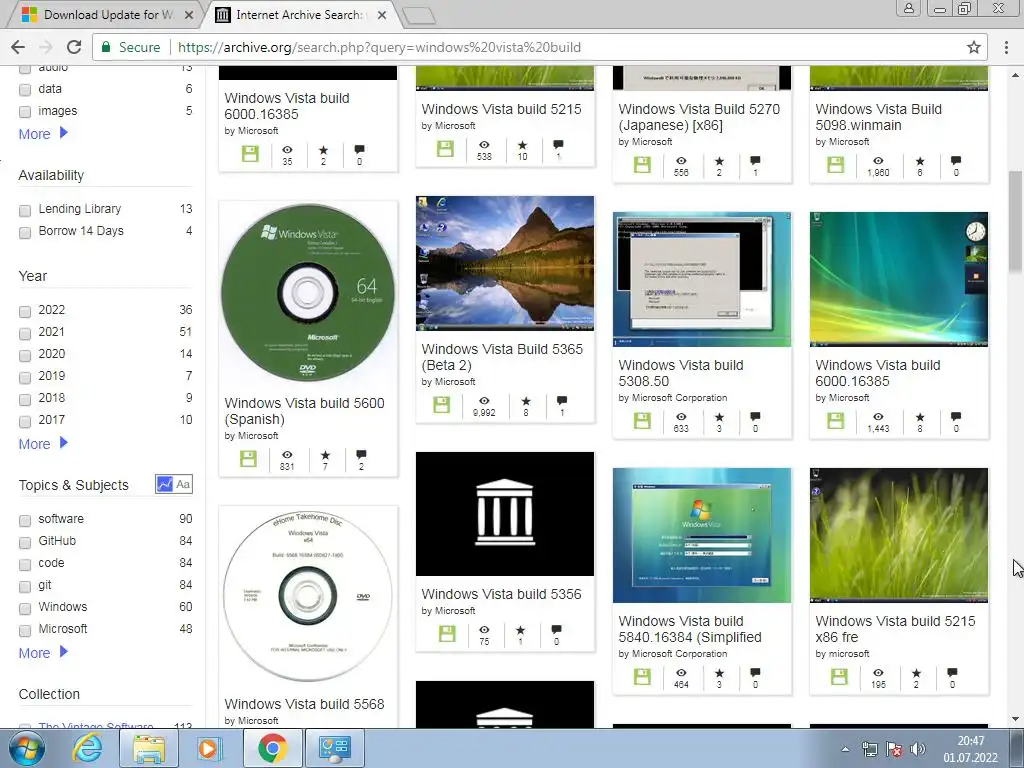
Task: Open Control Panel icon on the taskbar
Action: pos(334,748)
